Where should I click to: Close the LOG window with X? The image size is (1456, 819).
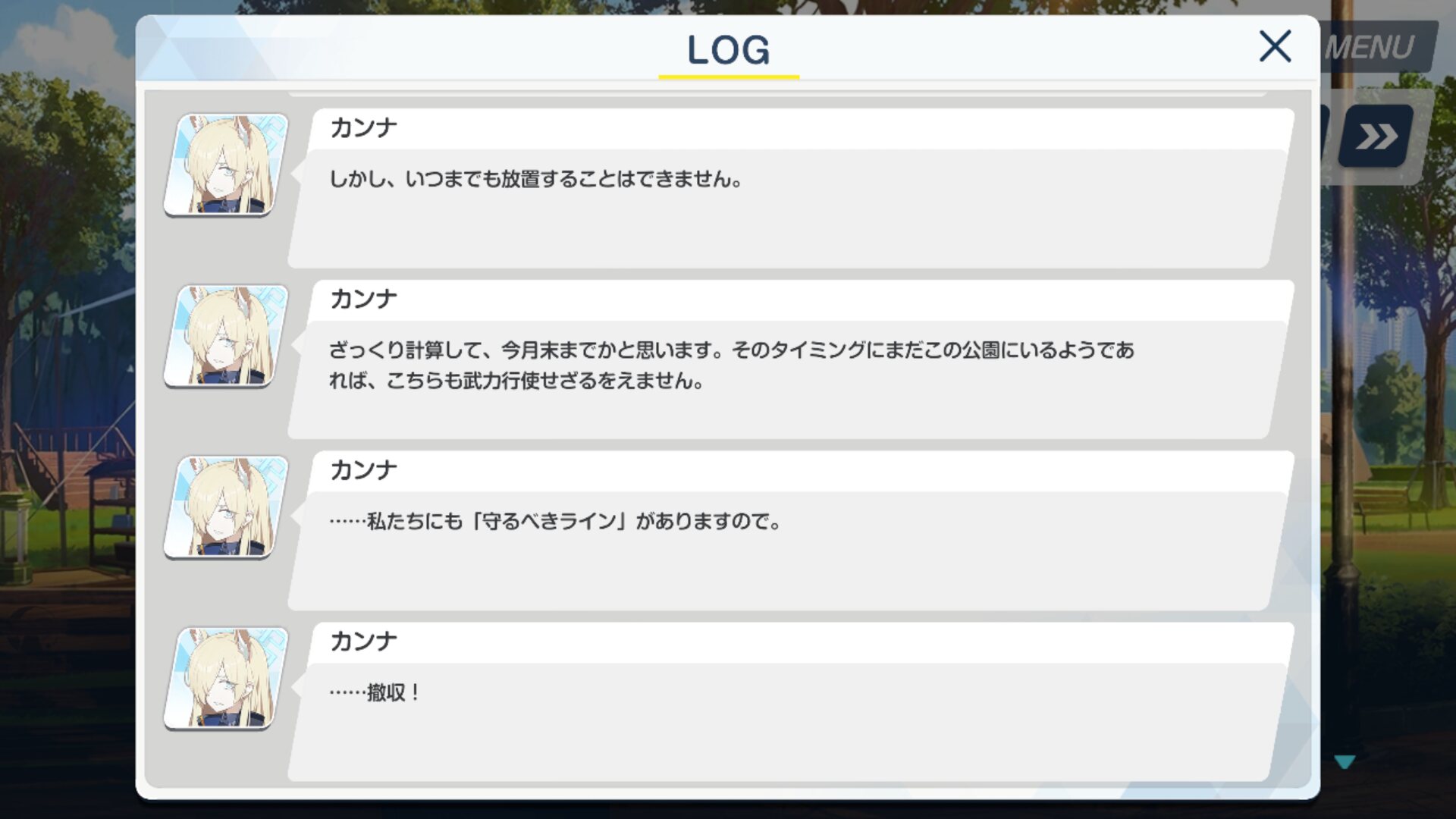click(x=1275, y=46)
